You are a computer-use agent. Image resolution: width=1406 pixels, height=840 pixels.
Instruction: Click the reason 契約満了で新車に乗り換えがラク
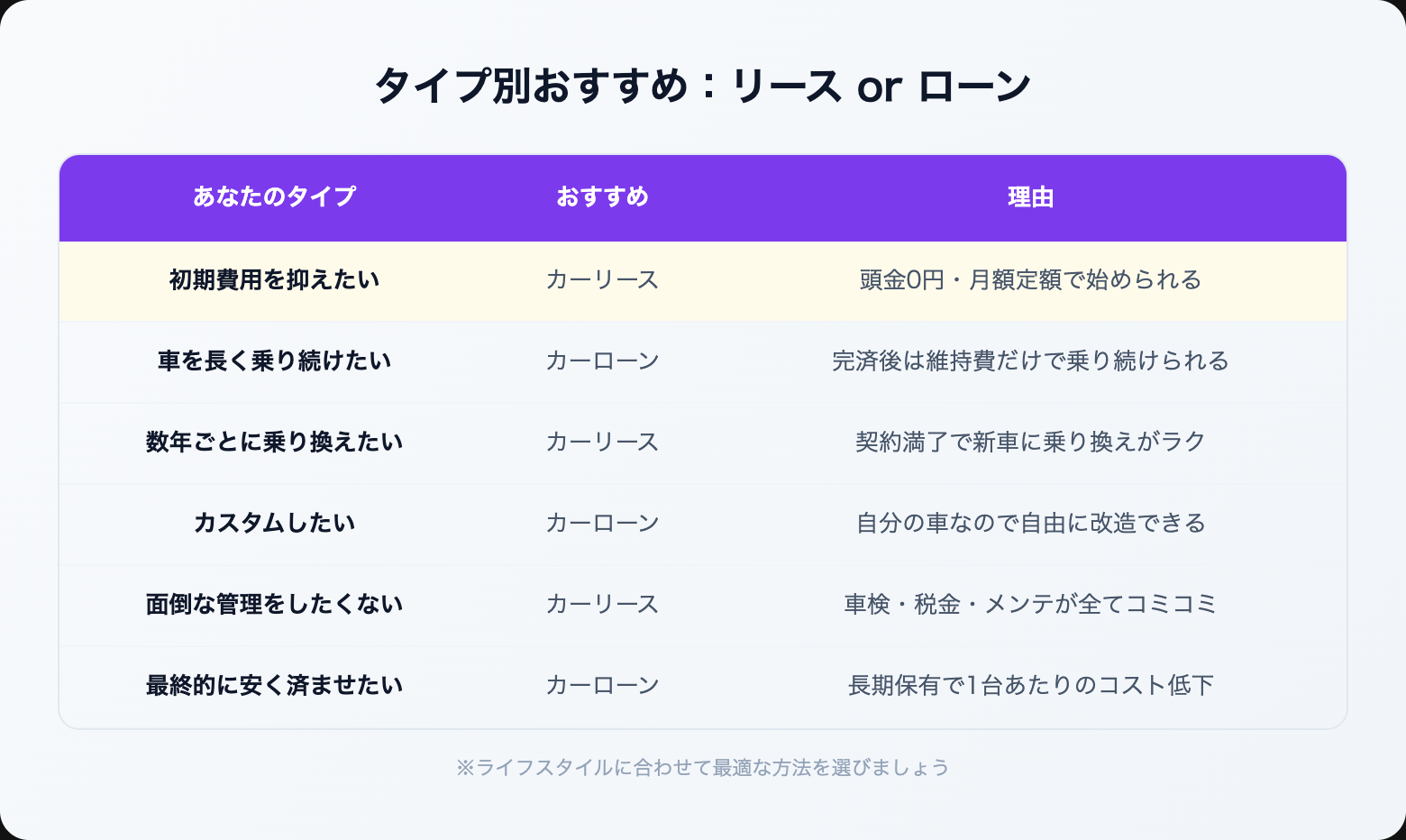(x=1030, y=443)
